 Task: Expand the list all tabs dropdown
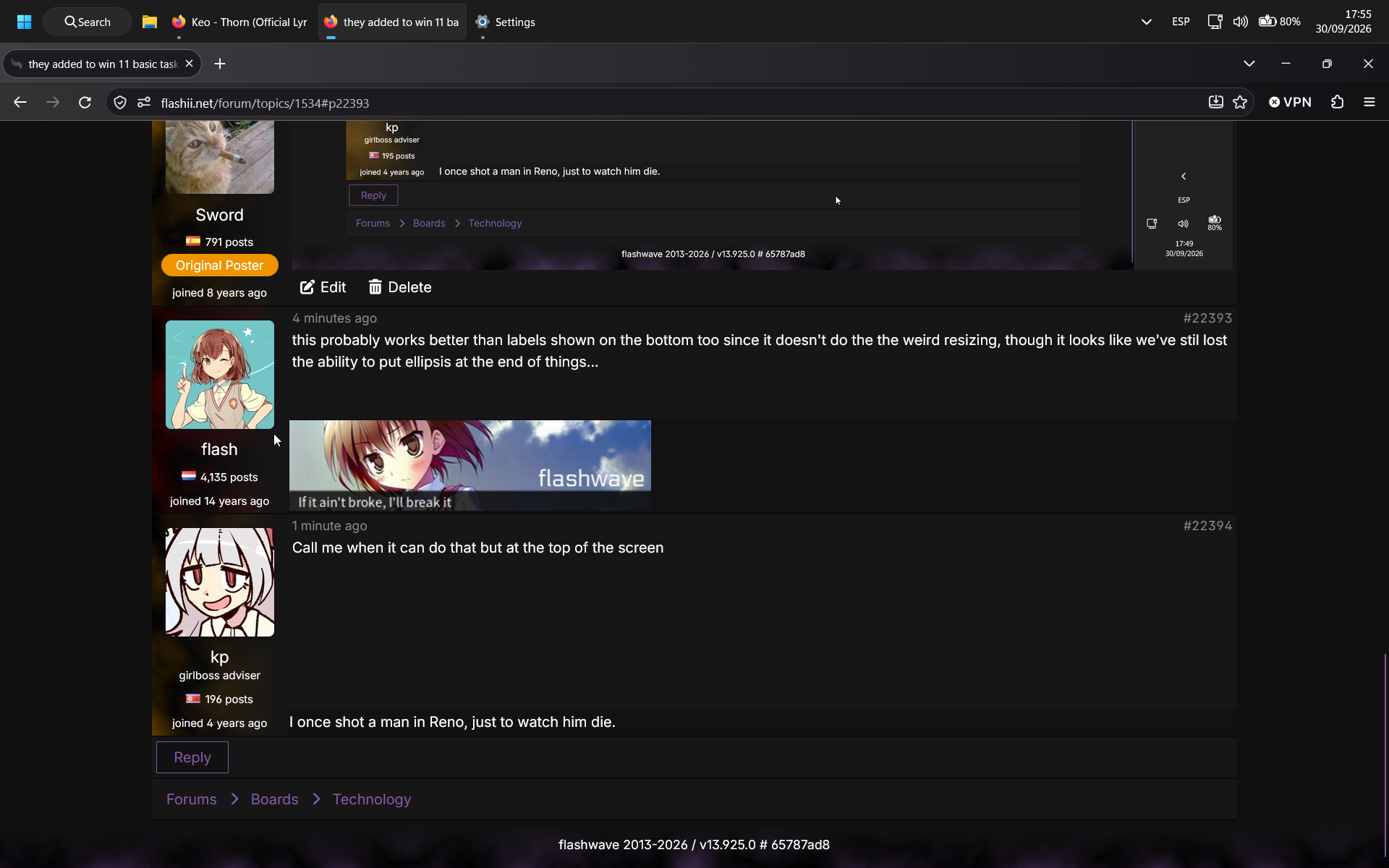(x=1249, y=64)
